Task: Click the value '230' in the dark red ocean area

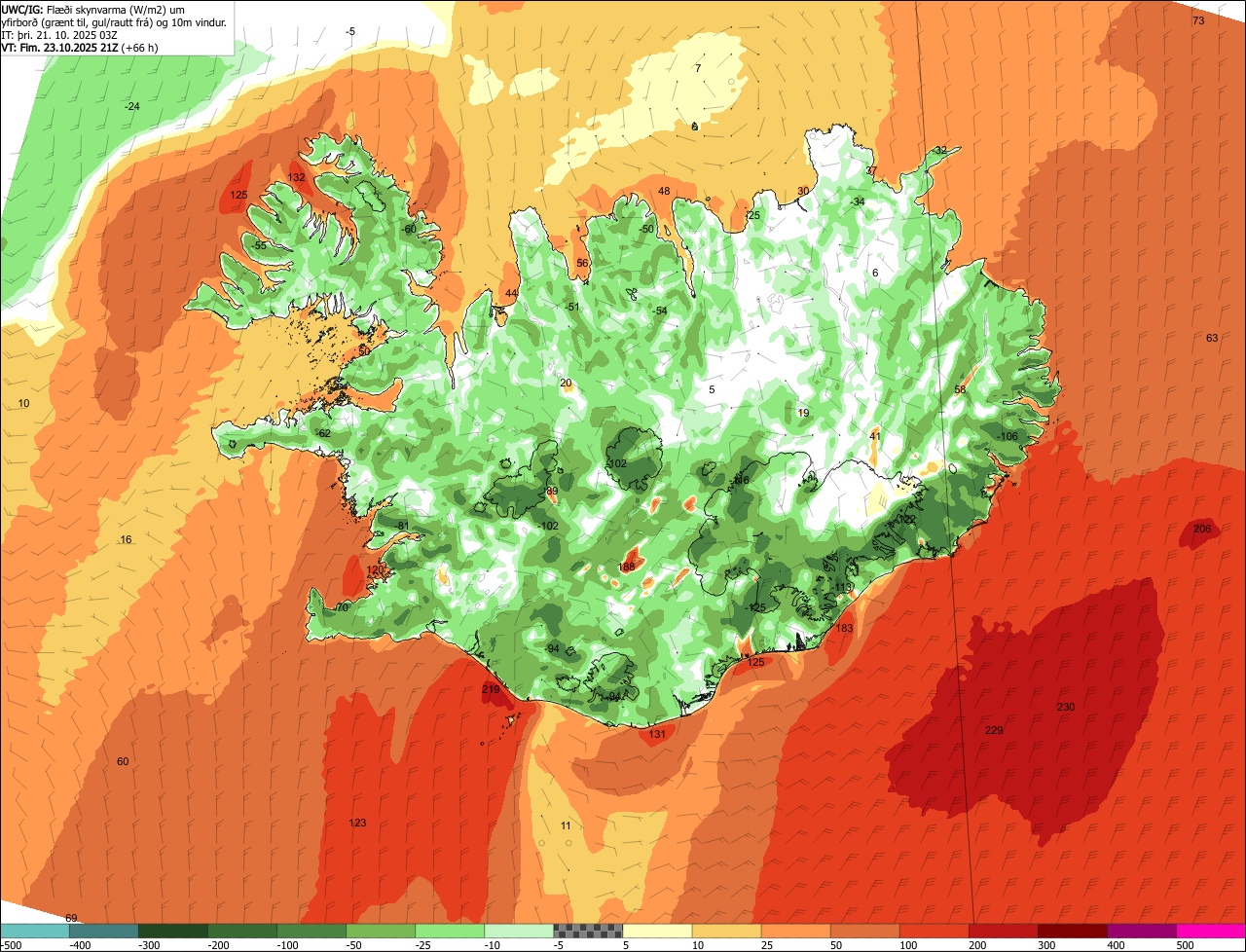Action: (x=1066, y=707)
